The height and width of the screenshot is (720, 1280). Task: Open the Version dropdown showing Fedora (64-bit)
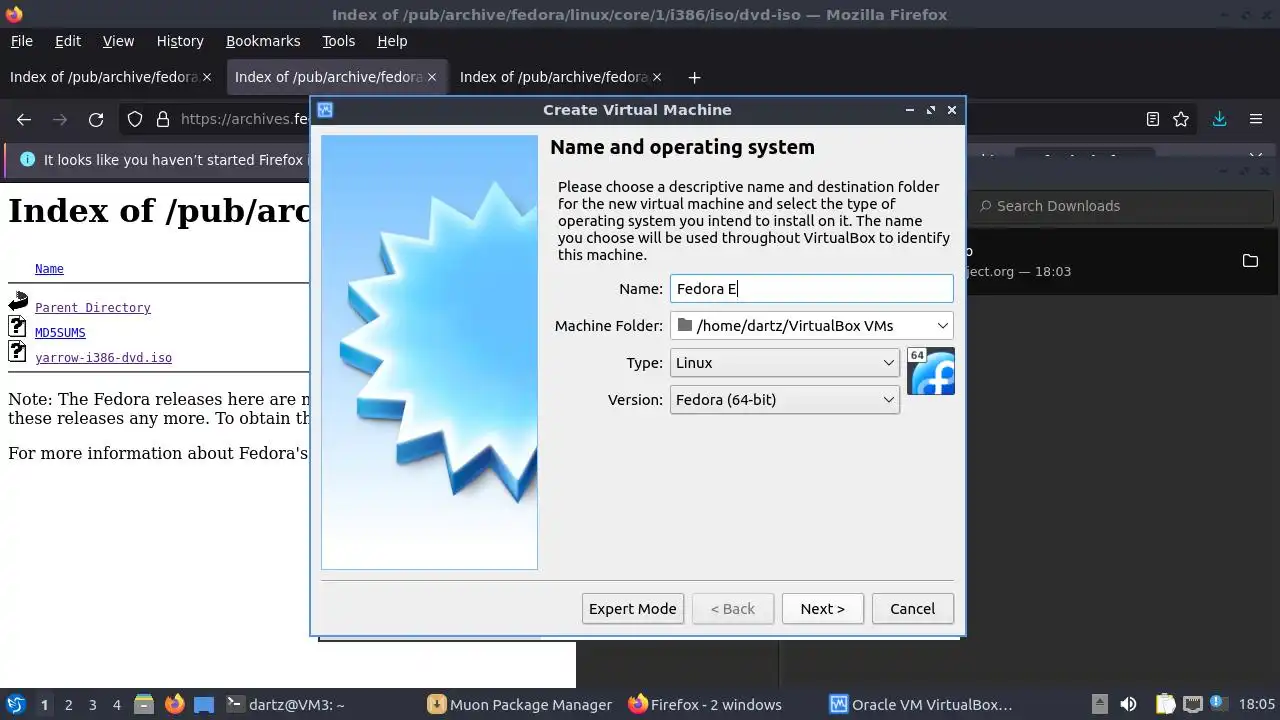[x=784, y=400]
